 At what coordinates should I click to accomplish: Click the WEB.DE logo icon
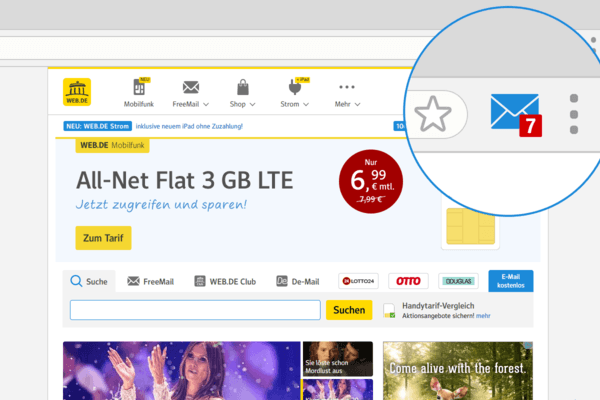click(77, 92)
